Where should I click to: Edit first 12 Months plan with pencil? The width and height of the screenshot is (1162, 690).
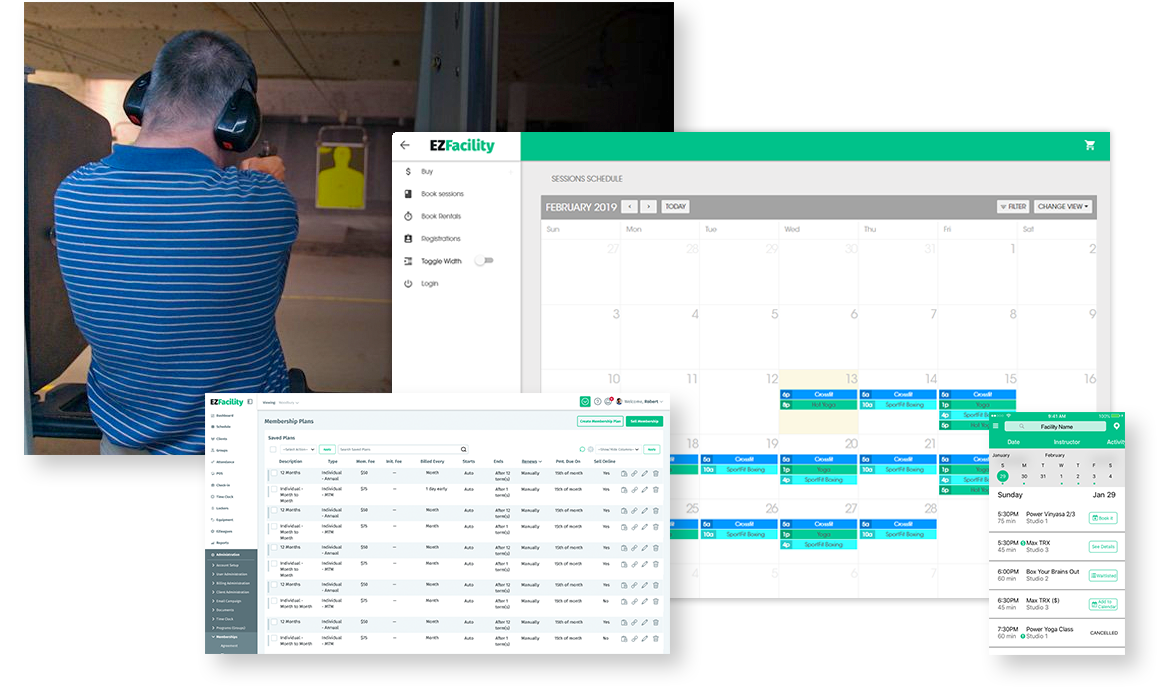pyautogui.click(x=645, y=474)
